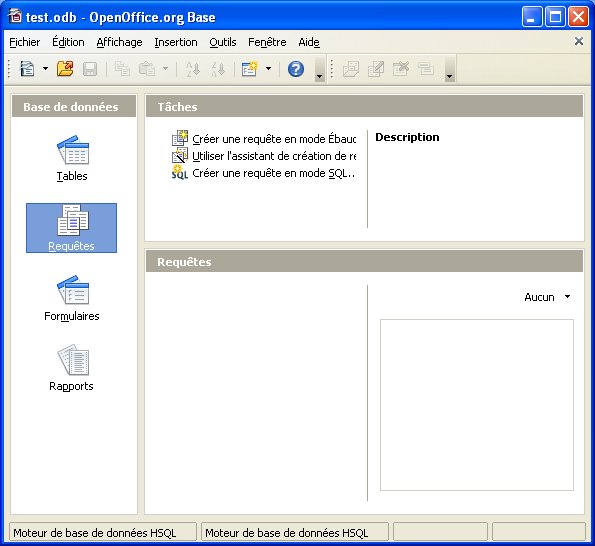
Task: Click the Form icon in toolbar
Action: tap(250, 69)
